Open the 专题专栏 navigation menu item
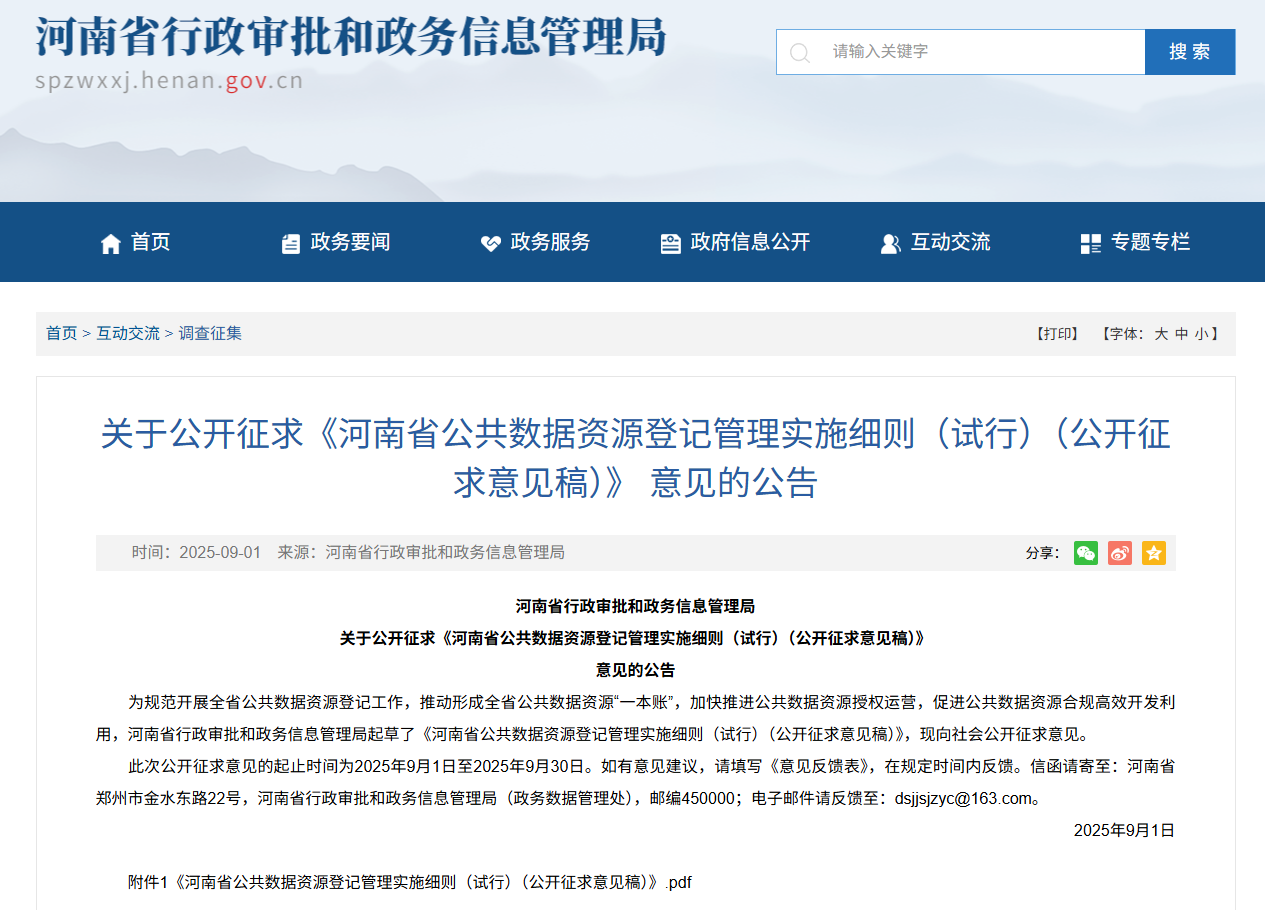1265x910 pixels. coord(1150,242)
